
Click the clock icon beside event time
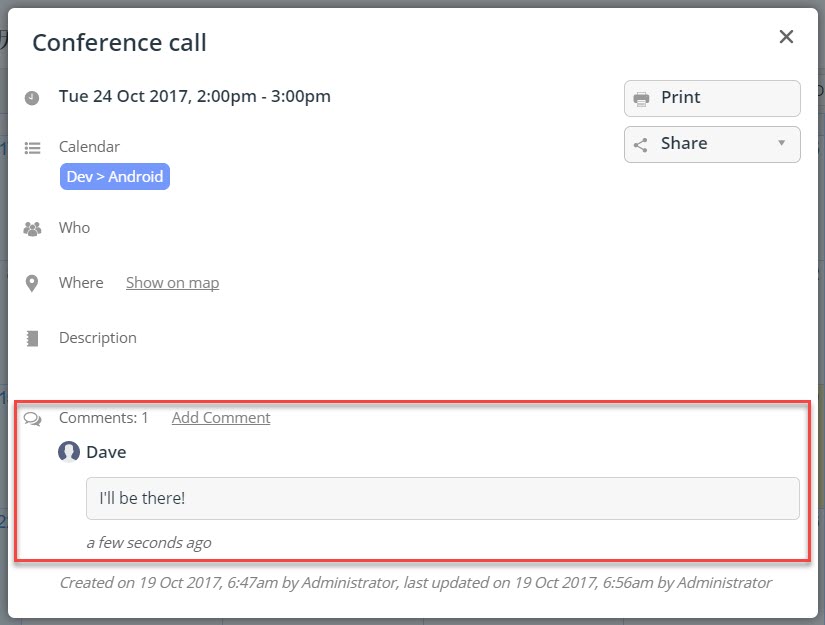pyautogui.click(x=32, y=98)
